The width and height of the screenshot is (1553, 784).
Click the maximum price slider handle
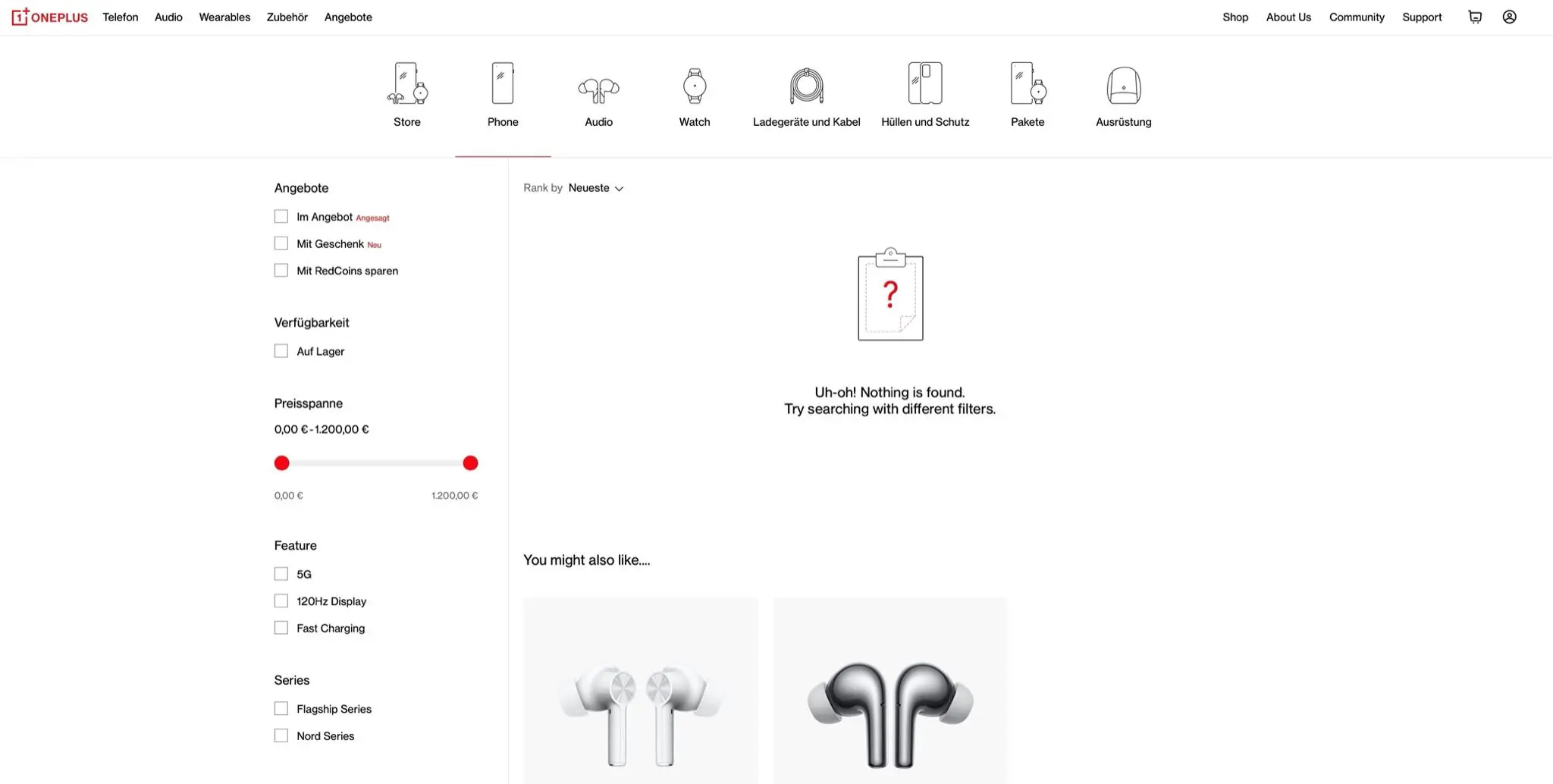point(470,463)
